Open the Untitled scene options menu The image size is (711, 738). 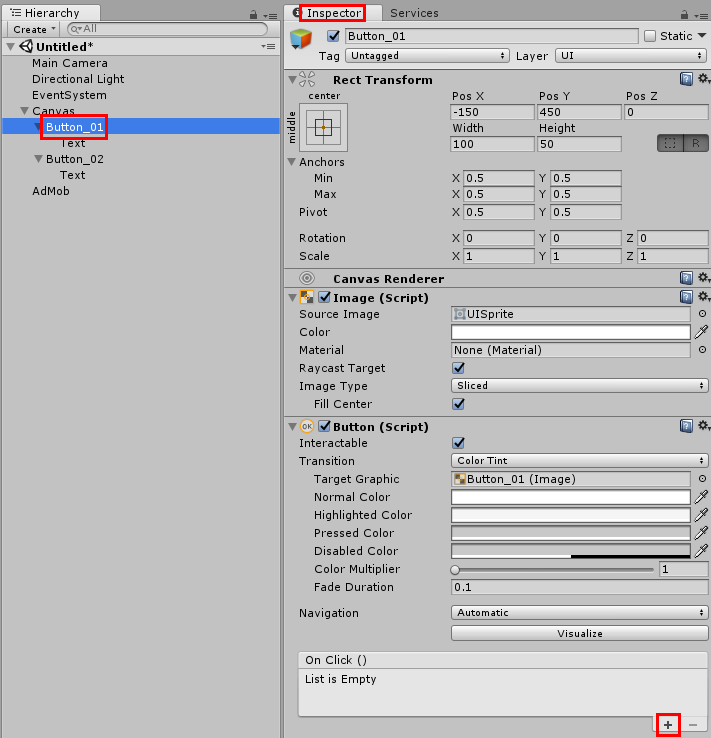[268, 47]
